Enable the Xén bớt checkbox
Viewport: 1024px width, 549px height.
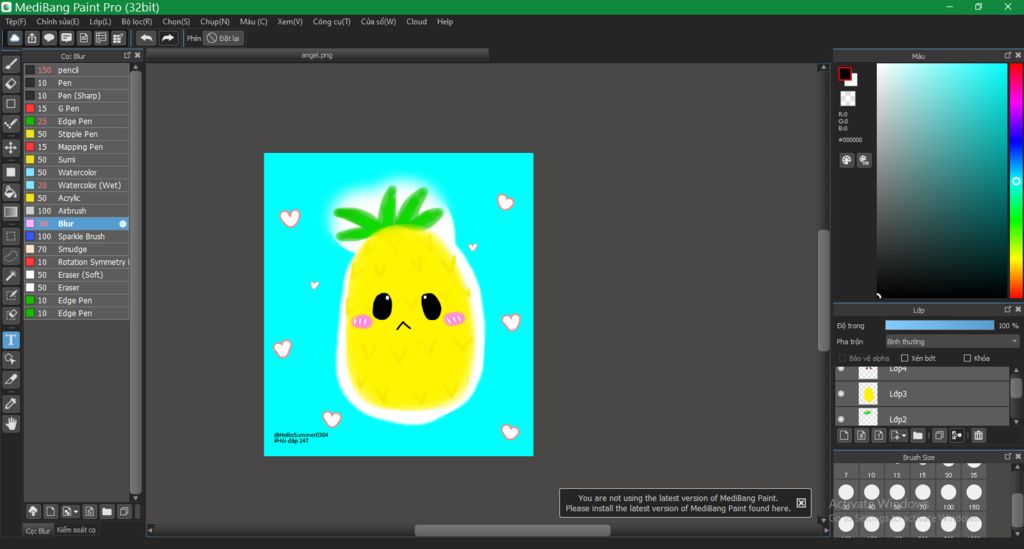(x=904, y=358)
